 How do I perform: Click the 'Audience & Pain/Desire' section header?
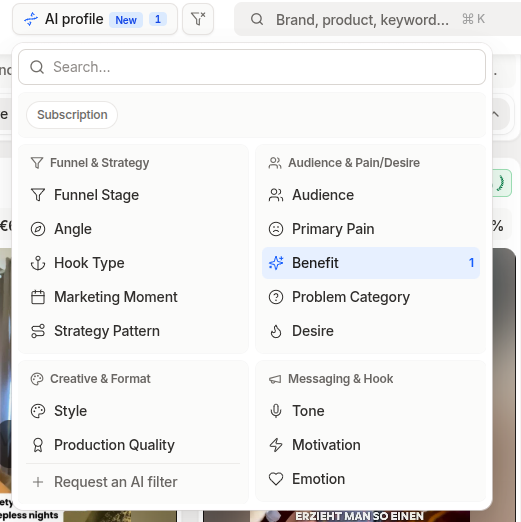pyautogui.click(x=354, y=163)
